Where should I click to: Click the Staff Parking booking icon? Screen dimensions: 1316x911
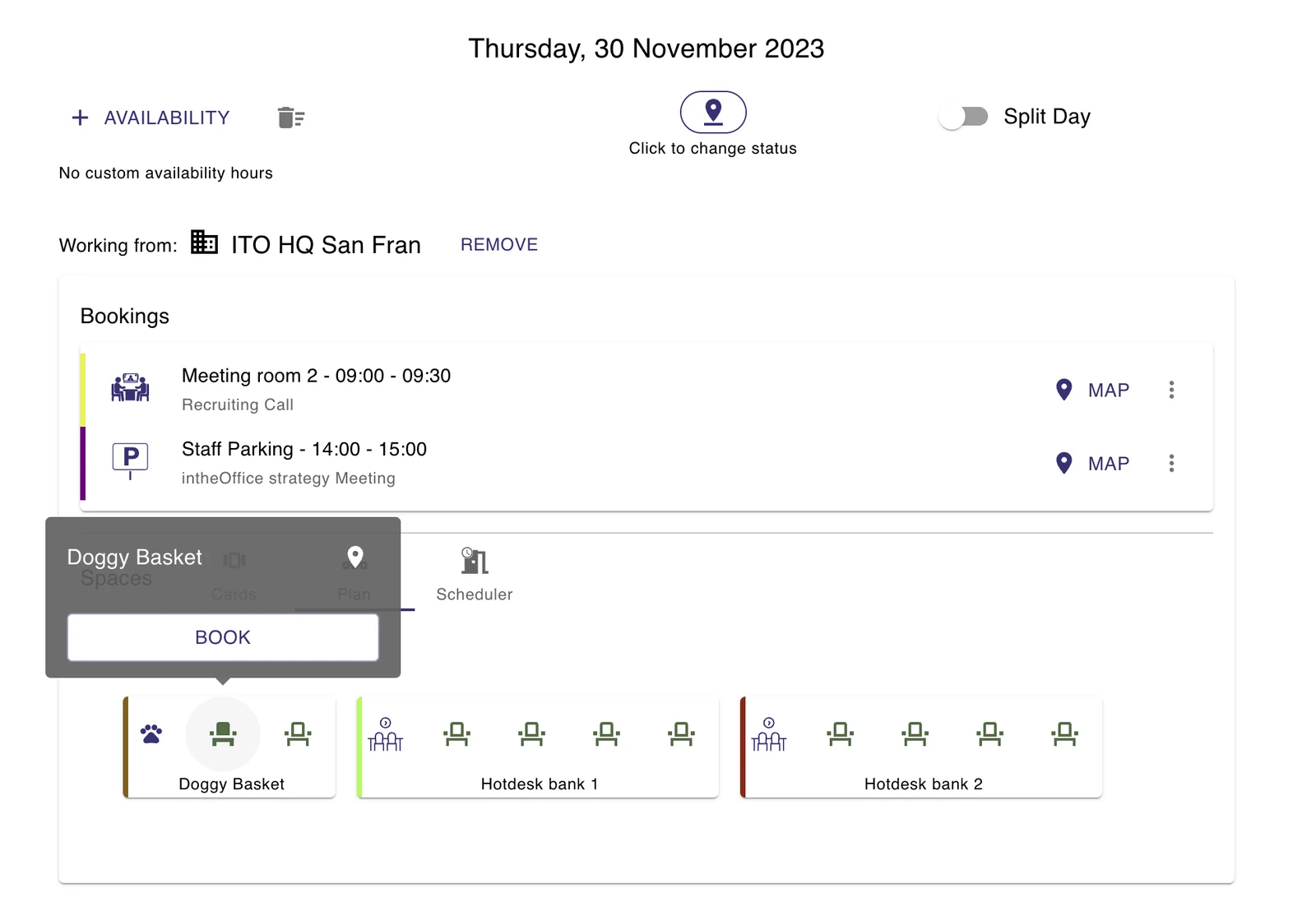coord(130,460)
